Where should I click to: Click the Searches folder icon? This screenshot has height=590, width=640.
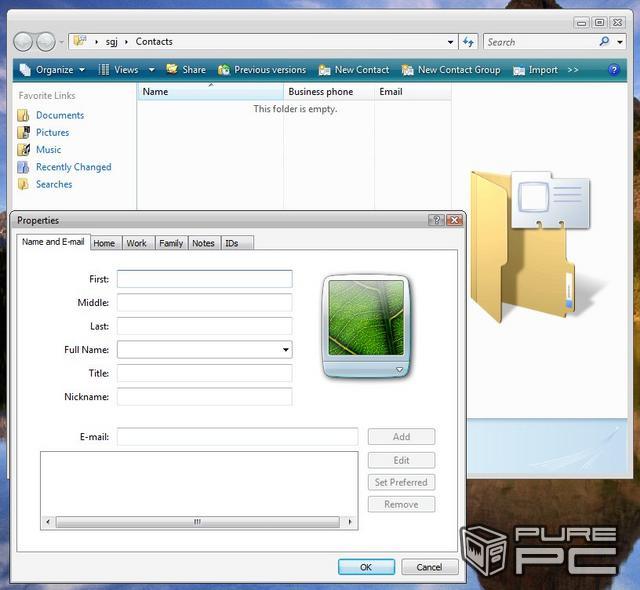click(24, 184)
